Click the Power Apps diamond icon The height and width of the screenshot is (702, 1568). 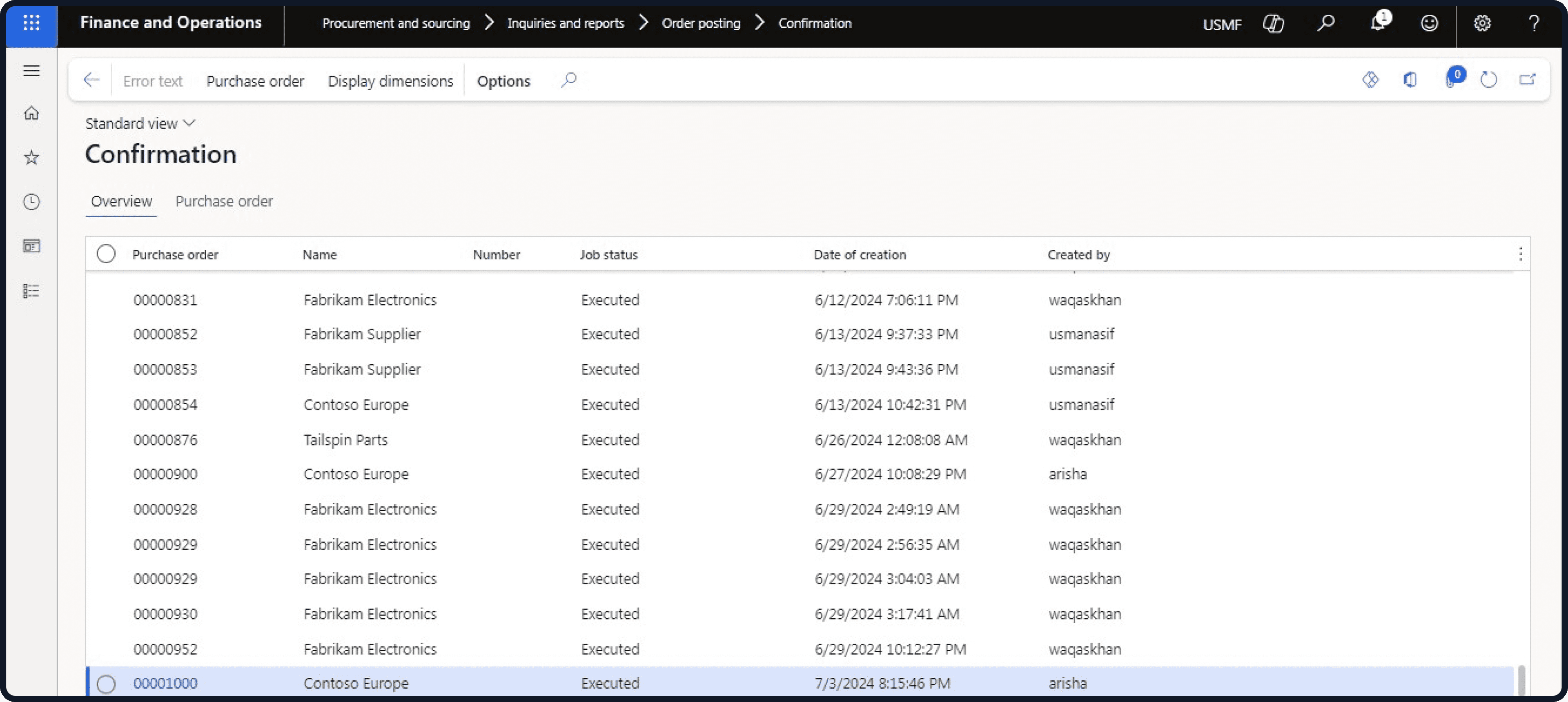1370,80
